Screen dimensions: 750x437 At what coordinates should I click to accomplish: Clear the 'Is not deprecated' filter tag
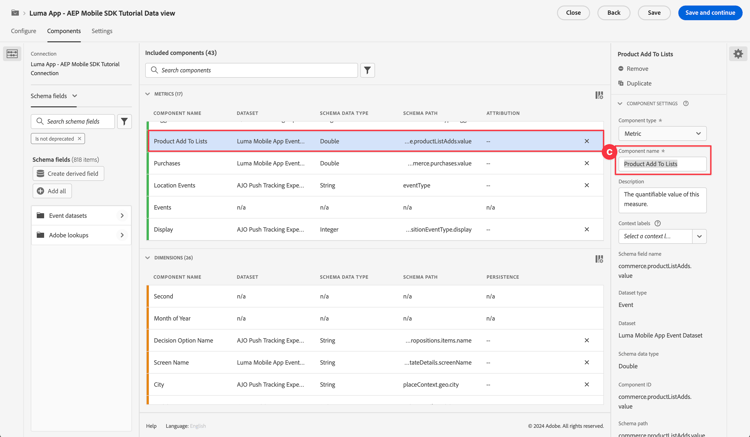pyautogui.click(x=80, y=139)
